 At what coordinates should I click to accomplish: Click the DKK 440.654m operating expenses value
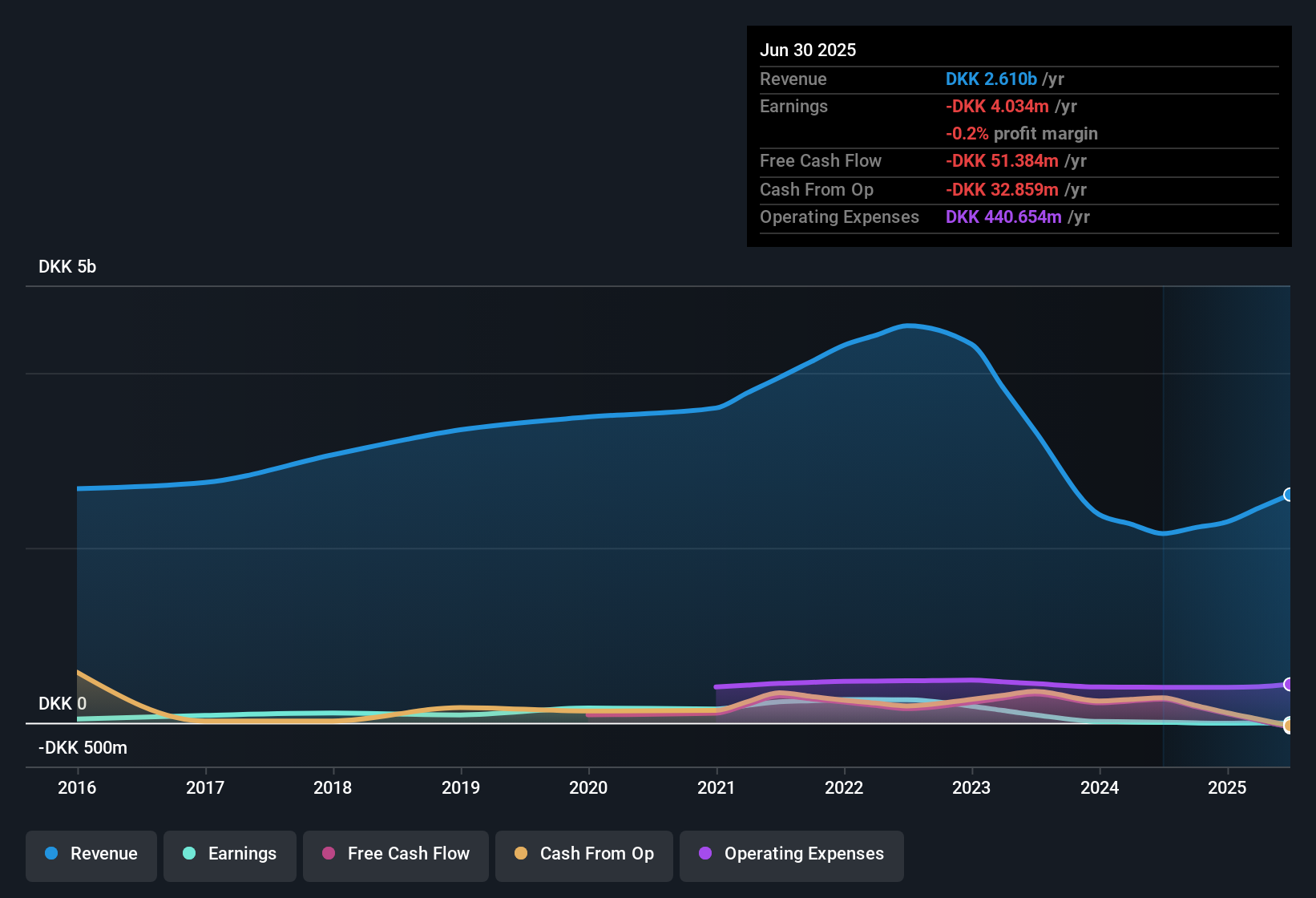point(1003,217)
